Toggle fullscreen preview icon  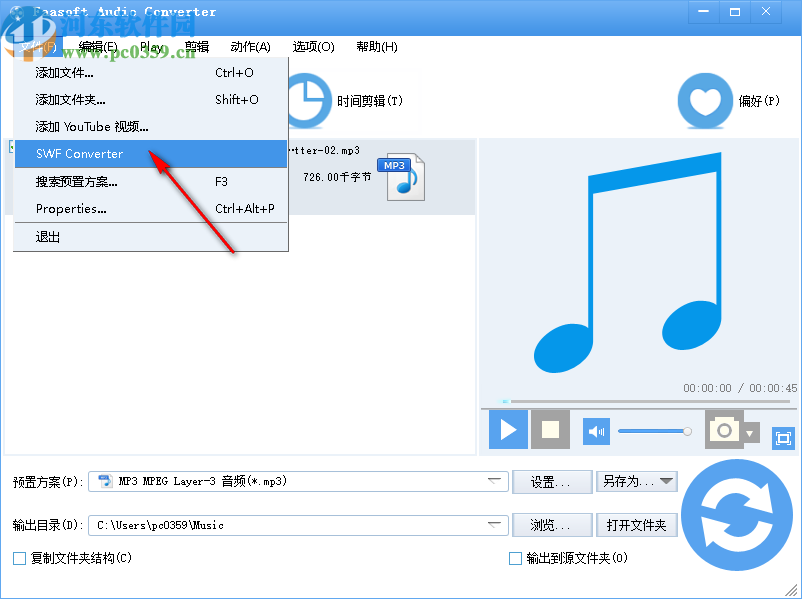click(x=784, y=436)
